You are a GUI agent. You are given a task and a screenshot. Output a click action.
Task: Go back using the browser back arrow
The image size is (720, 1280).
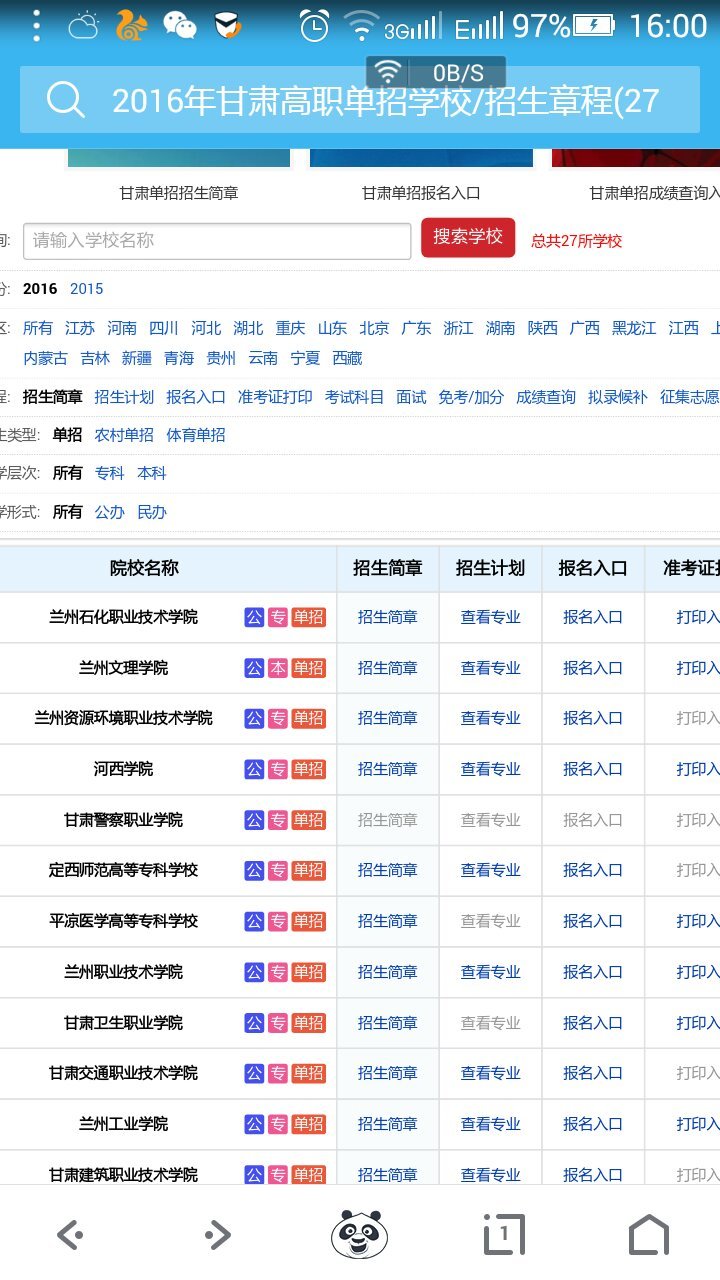tap(70, 1235)
